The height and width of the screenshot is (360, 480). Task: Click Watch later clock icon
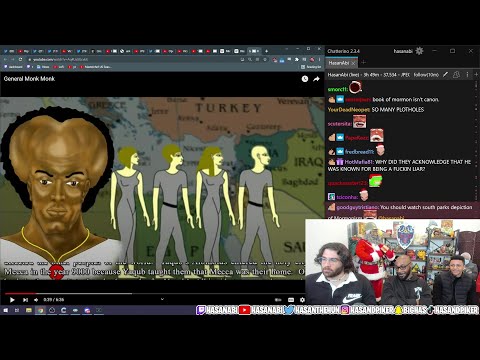point(305,79)
